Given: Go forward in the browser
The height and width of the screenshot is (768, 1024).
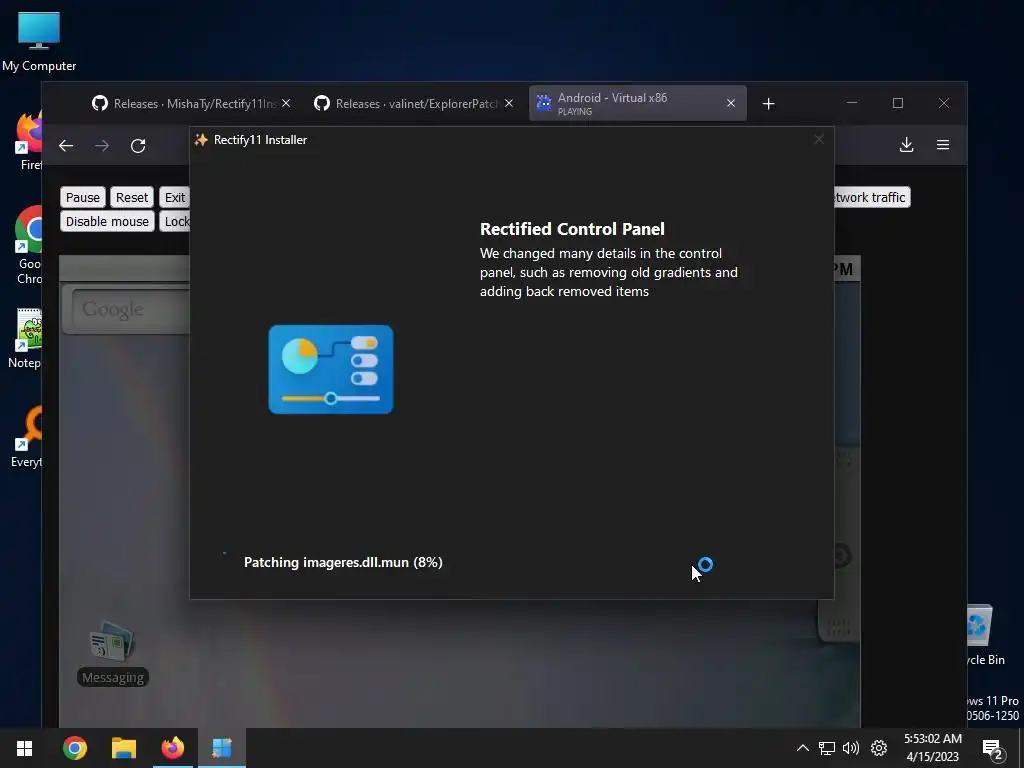Looking at the screenshot, I should point(102,146).
